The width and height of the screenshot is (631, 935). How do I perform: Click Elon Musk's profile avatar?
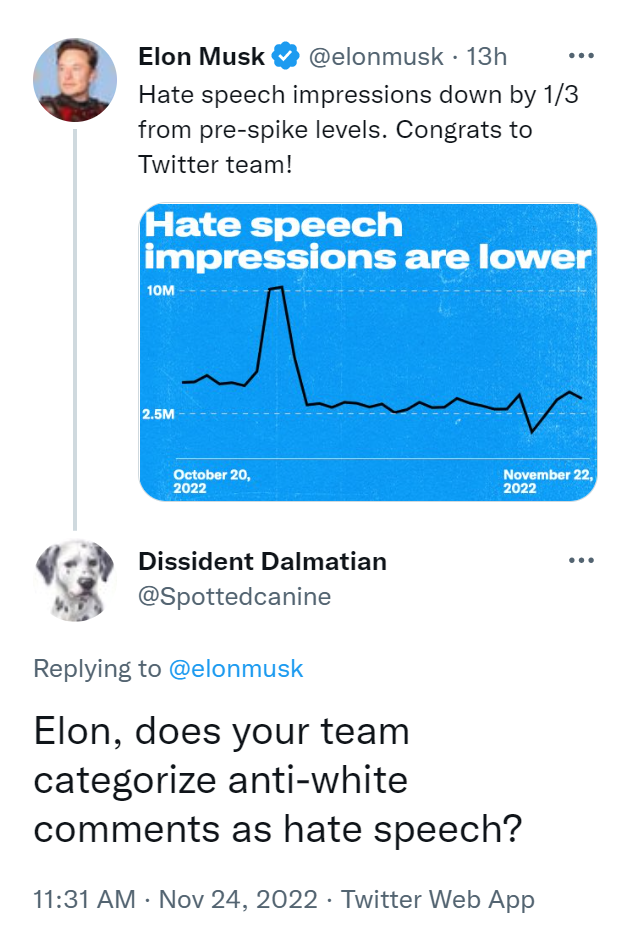click(75, 79)
